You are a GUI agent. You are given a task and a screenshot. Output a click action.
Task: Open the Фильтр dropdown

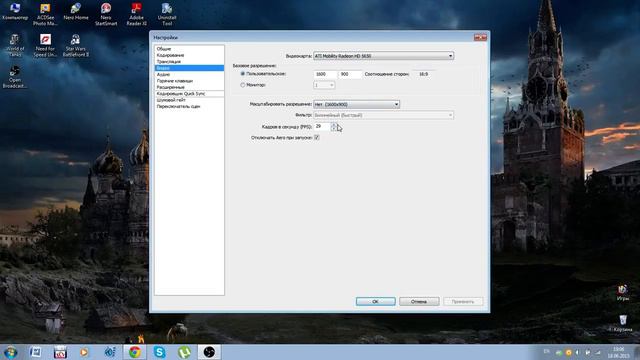point(383,115)
